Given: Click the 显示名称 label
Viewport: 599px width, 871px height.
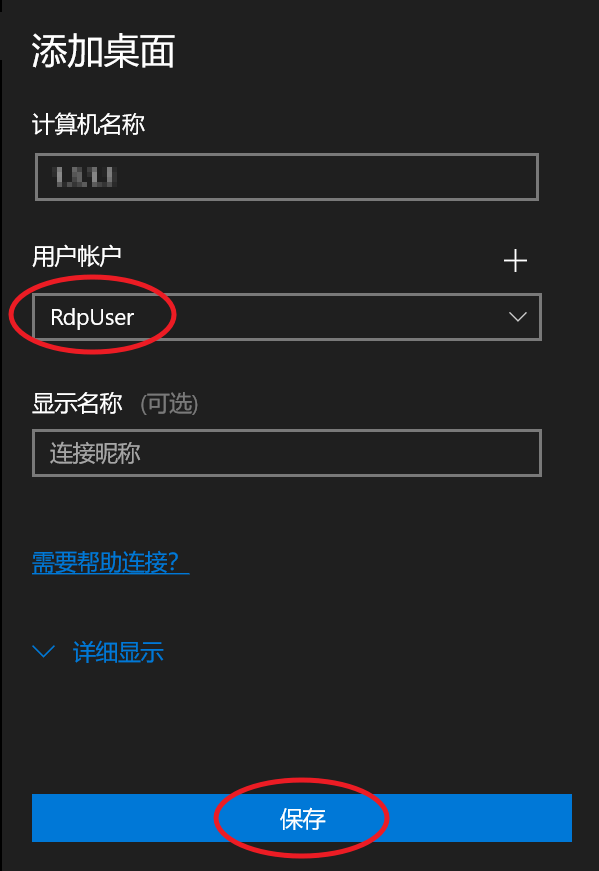Looking at the screenshot, I should point(77,403).
